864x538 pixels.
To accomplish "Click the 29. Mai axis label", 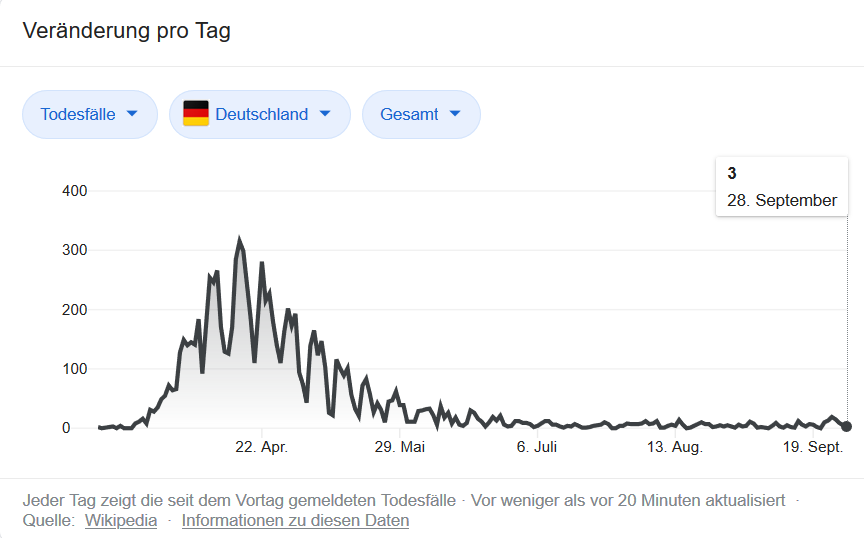I will (x=399, y=446).
